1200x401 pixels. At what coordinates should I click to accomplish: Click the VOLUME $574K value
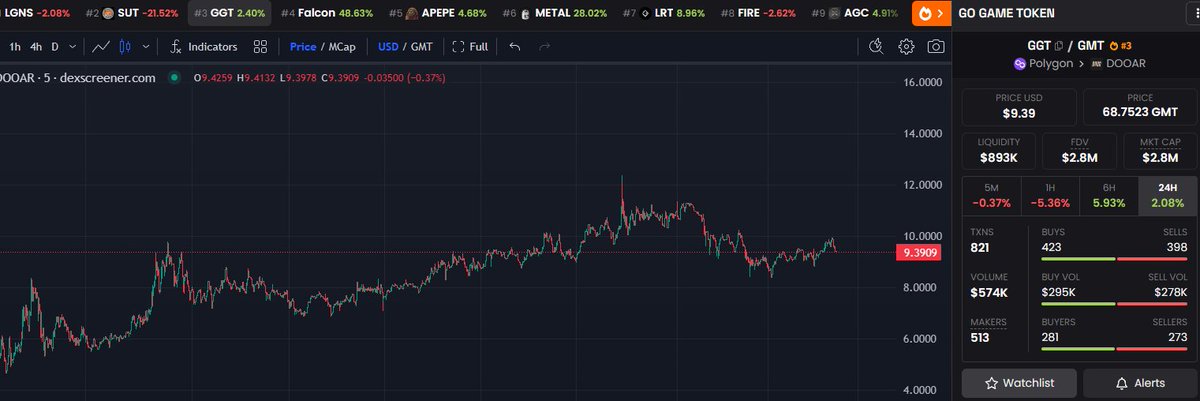click(989, 292)
